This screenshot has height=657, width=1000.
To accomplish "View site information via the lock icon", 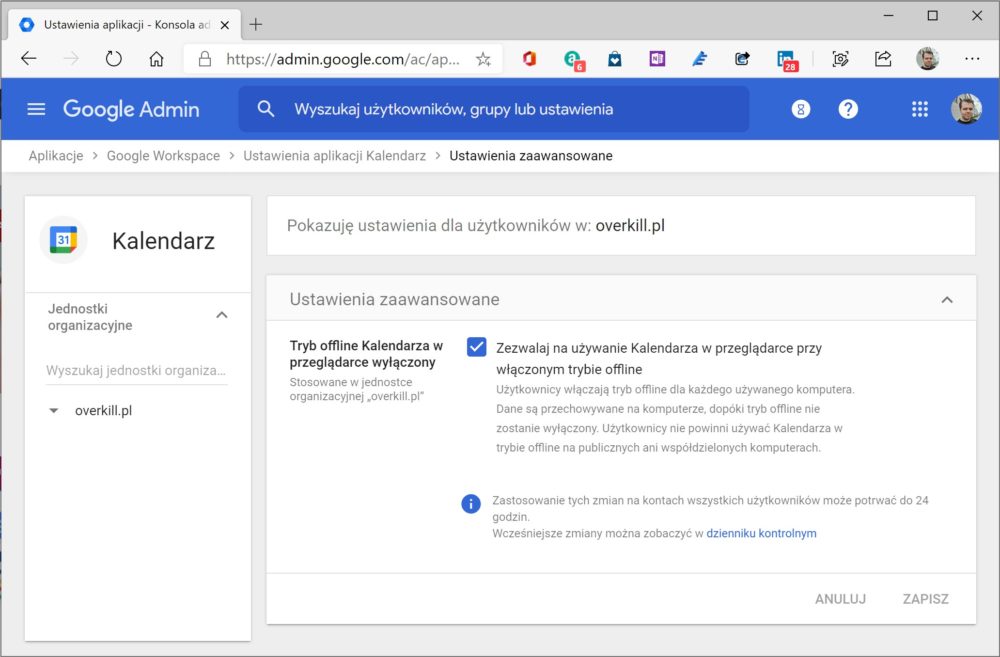I will pyautogui.click(x=205, y=59).
